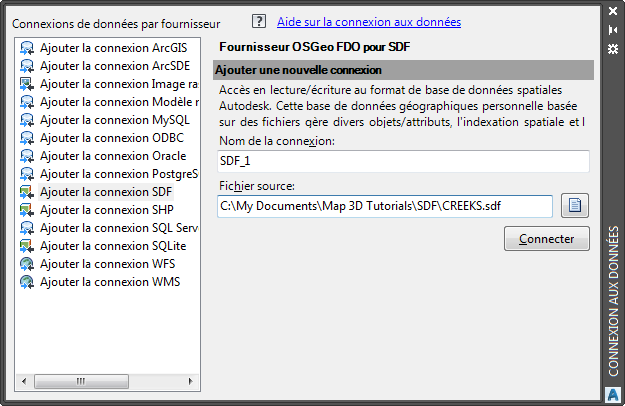Viewport: 625px width, 406px height.
Task: Click the ArcGIS connection icon
Action: pos(27,48)
